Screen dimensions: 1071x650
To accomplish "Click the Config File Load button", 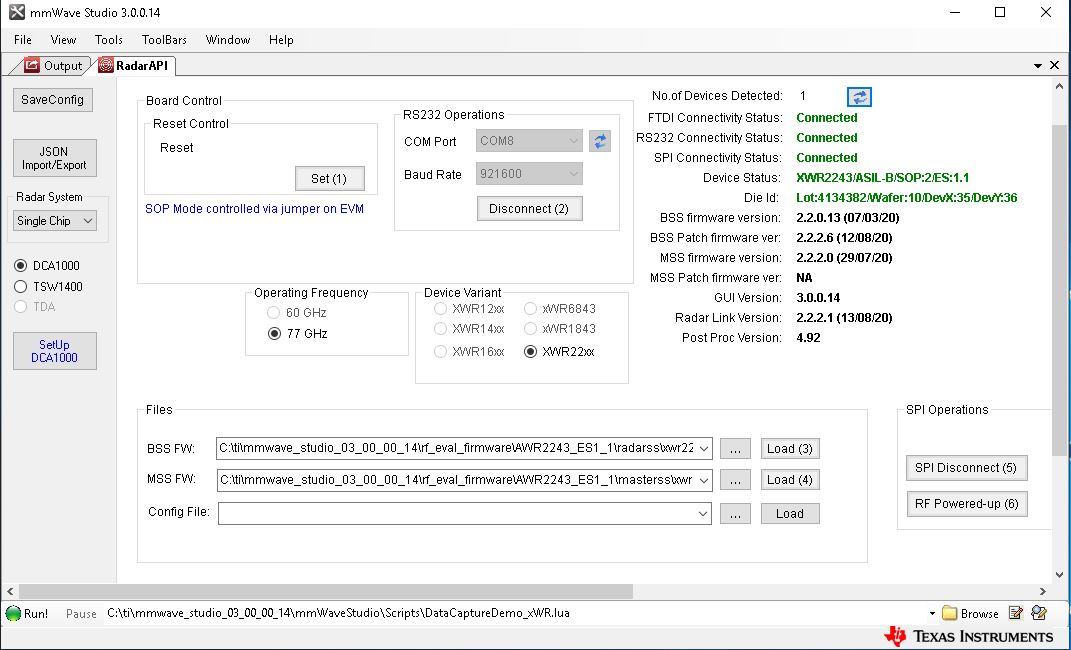I will 790,513.
